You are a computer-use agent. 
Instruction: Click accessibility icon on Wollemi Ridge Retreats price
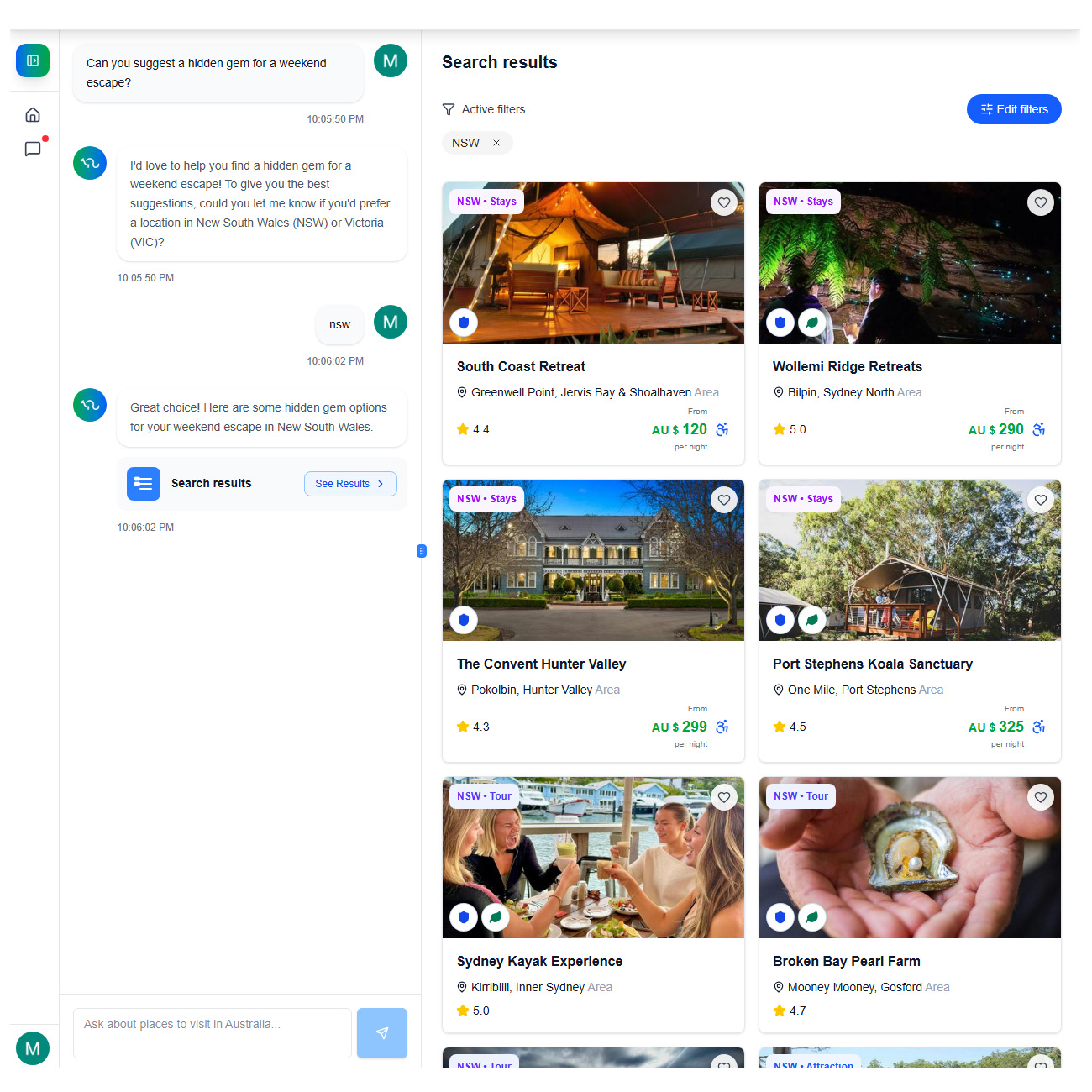(1039, 429)
